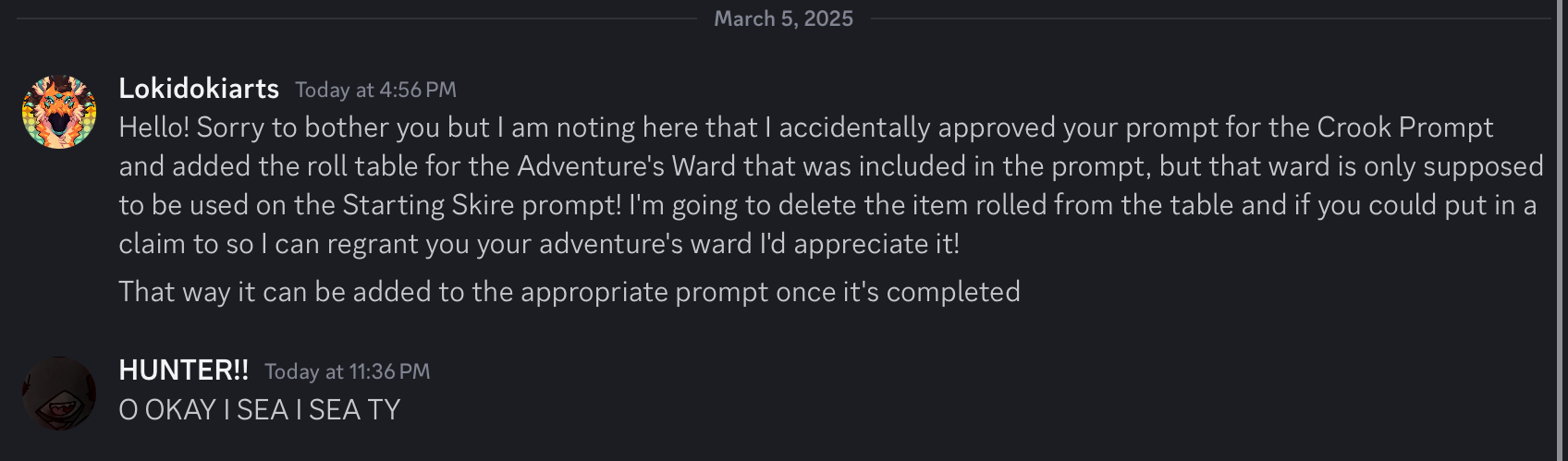Click the 'Today at 11:36 PM' timestamp

[347, 371]
